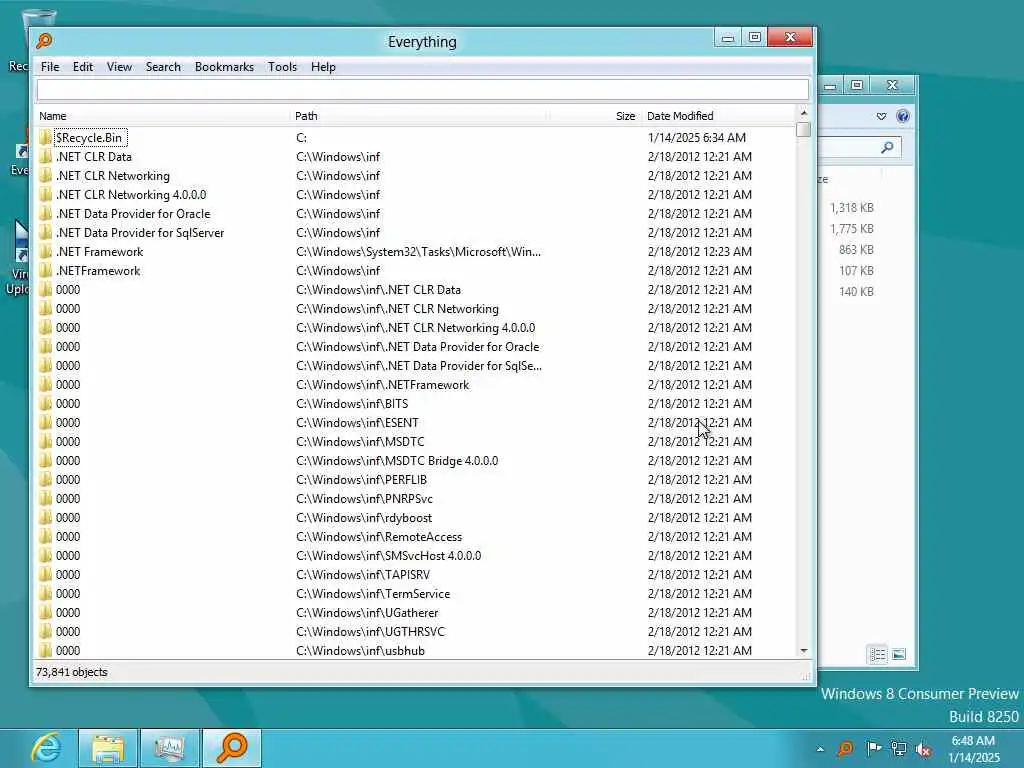Click the vertical scrollbar thumb in results

click(x=803, y=129)
